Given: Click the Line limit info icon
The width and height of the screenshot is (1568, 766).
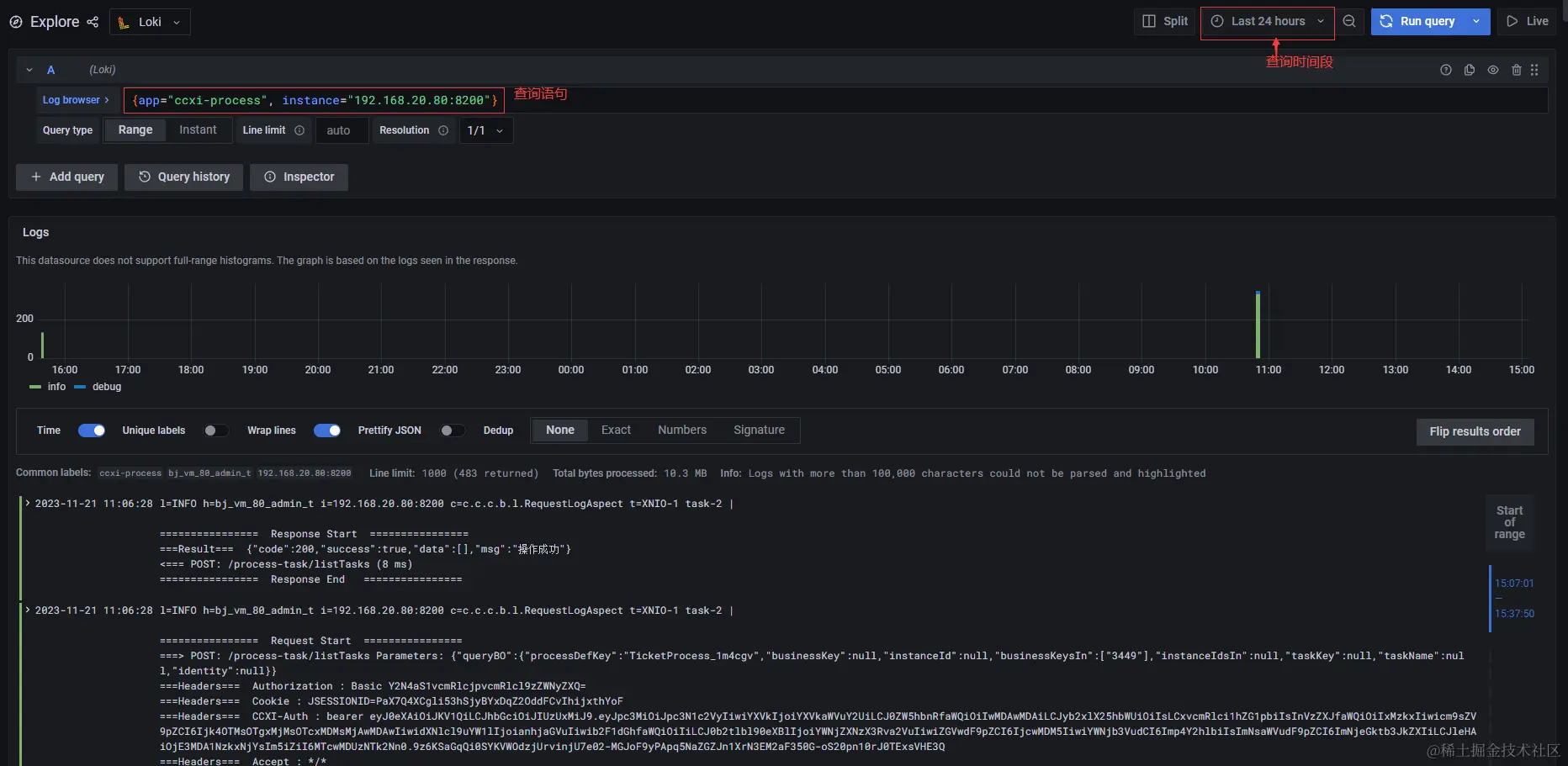Looking at the screenshot, I should [x=299, y=130].
